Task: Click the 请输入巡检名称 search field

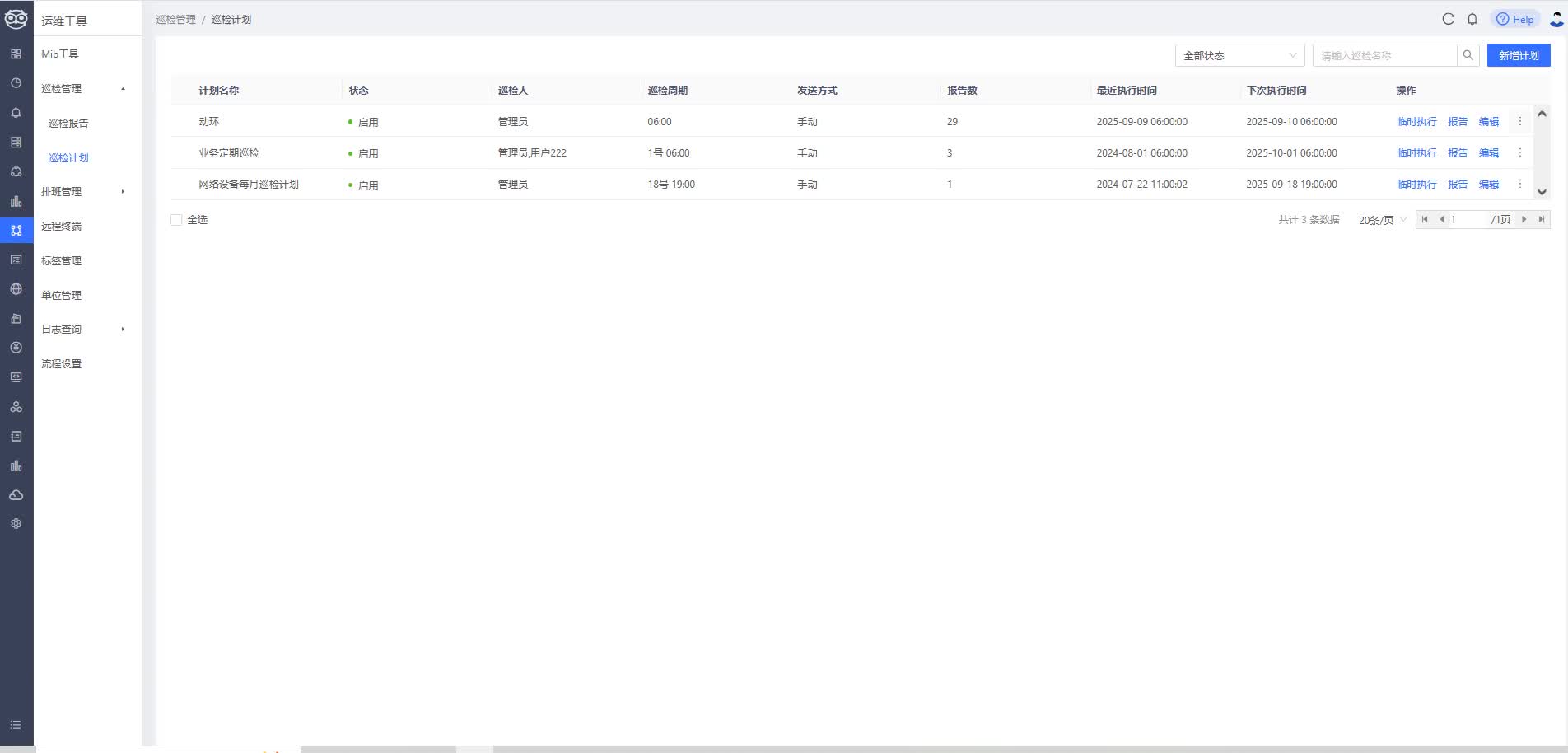Action: pyautogui.click(x=1385, y=55)
